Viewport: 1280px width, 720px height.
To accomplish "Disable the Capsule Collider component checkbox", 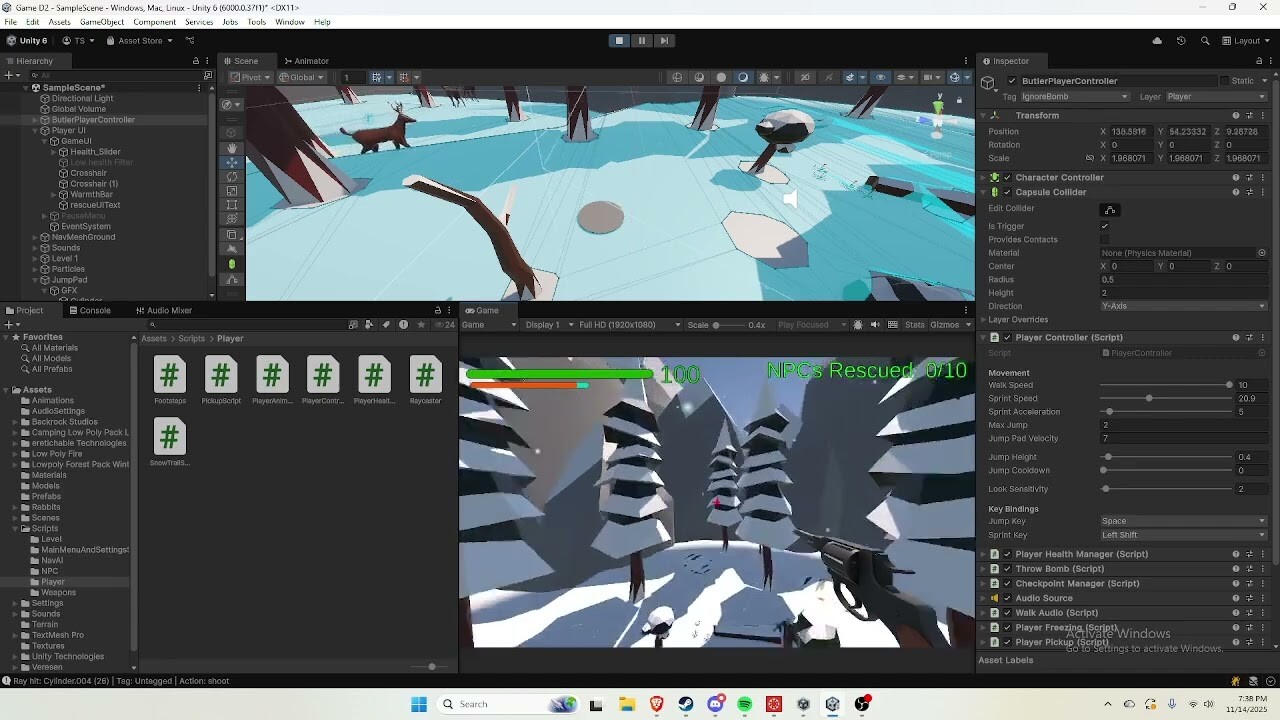I will click(1007, 192).
